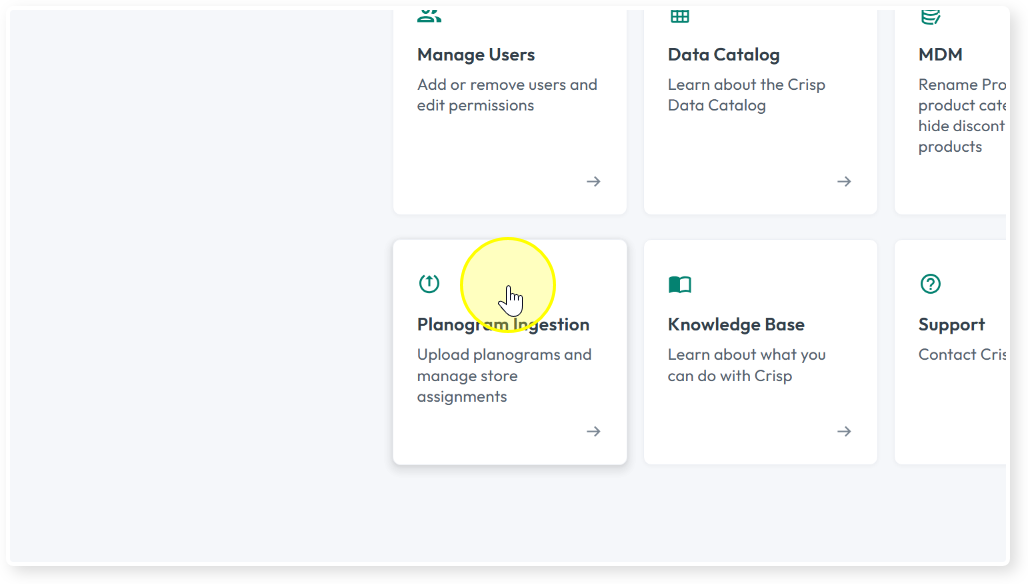Open the MDM heading
The height and width of the screenshot is (584, 1028).
point(940,54)
